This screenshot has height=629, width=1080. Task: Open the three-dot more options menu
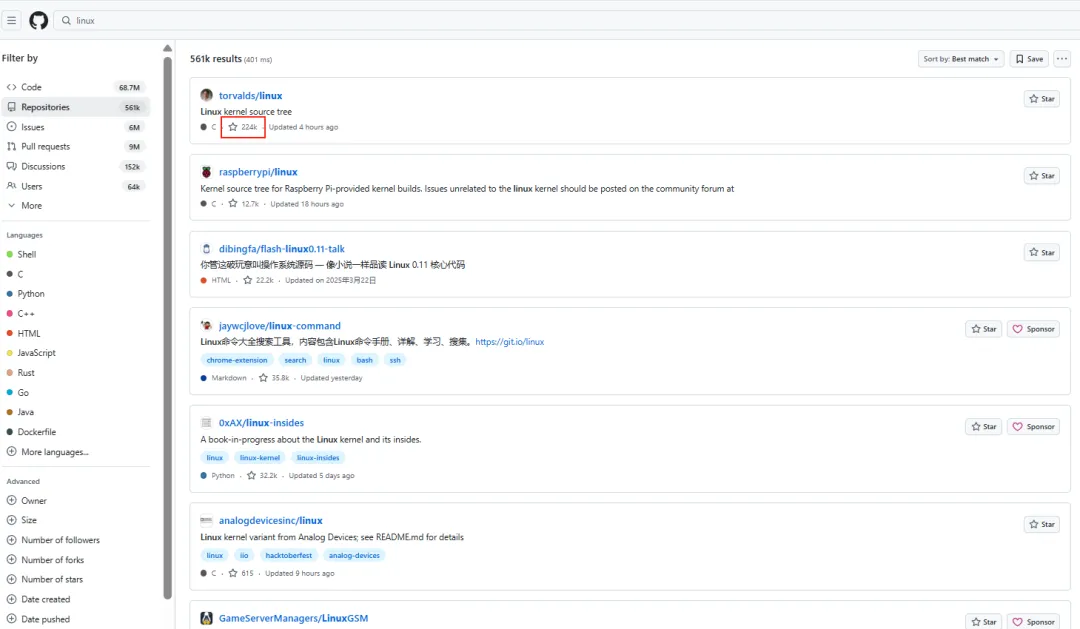1062,59
